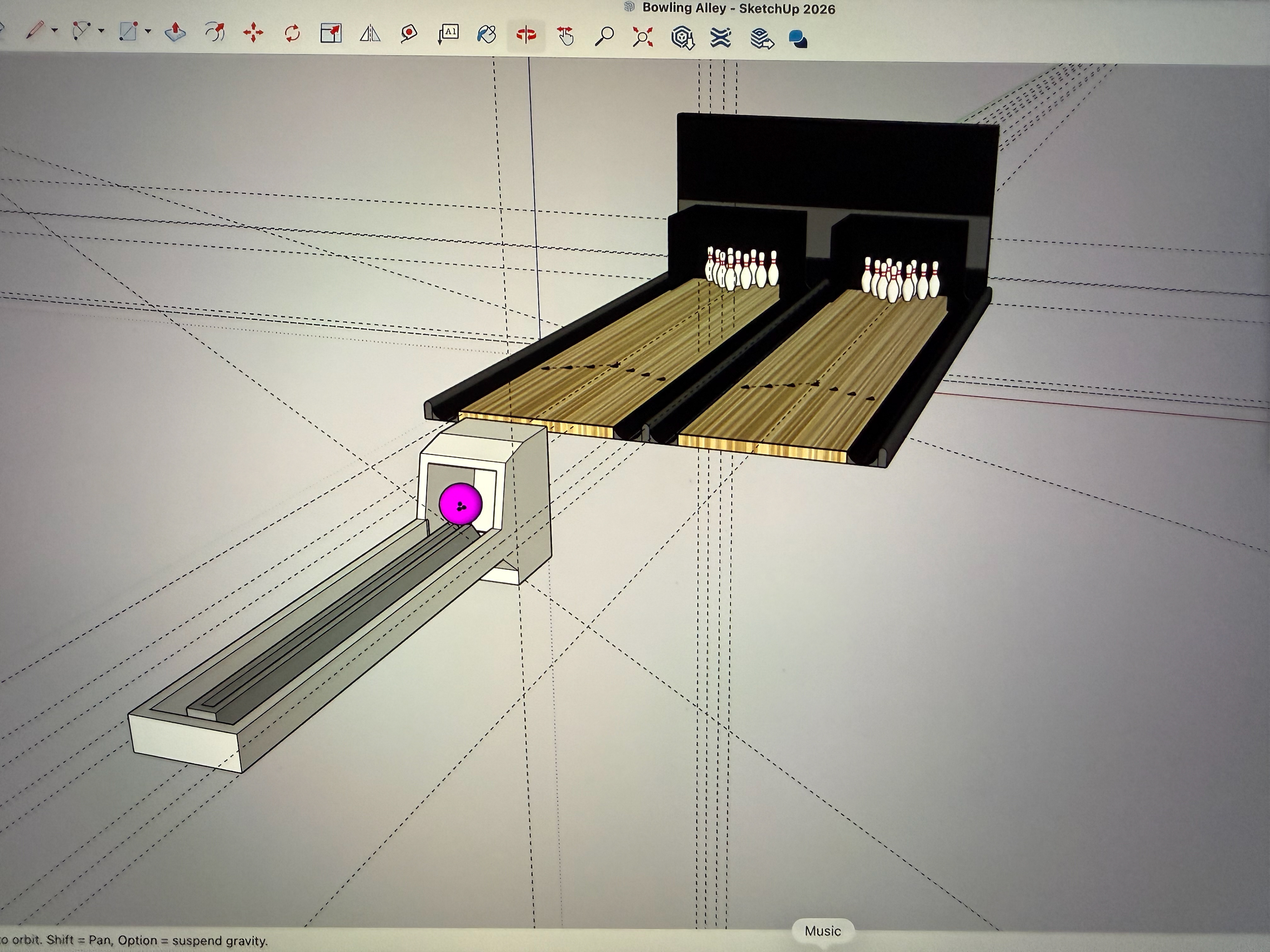Pick the Scale tool
This screenshot has height=952, width=1270.
click(x=331, y=33)
